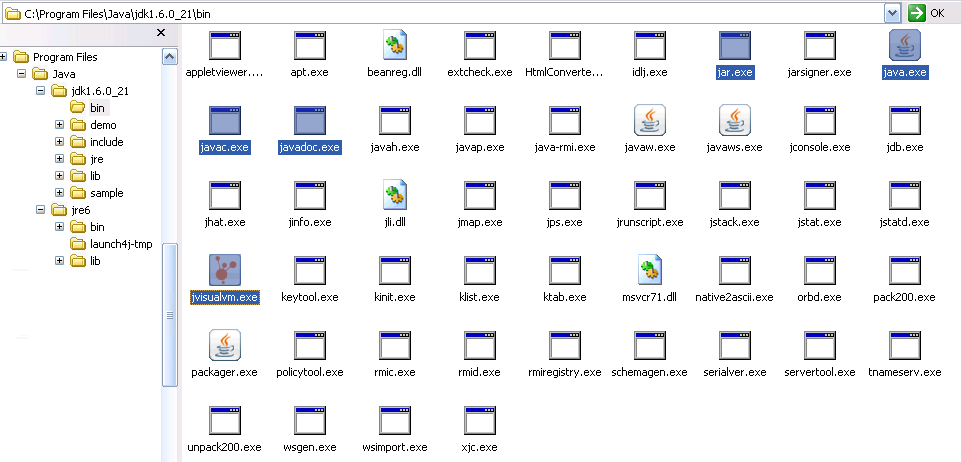
Task: Click the native2ascii.exe file name
Action: (734, 297)
